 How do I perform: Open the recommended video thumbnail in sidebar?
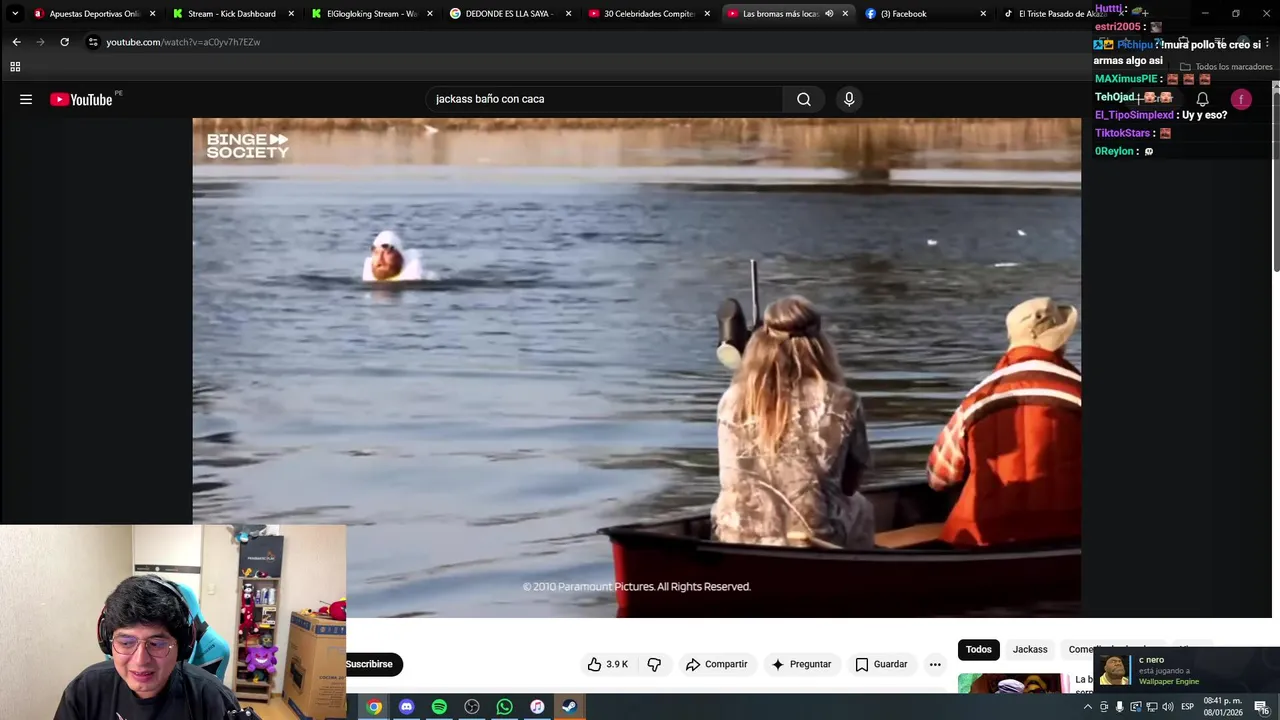[1014, 684]
